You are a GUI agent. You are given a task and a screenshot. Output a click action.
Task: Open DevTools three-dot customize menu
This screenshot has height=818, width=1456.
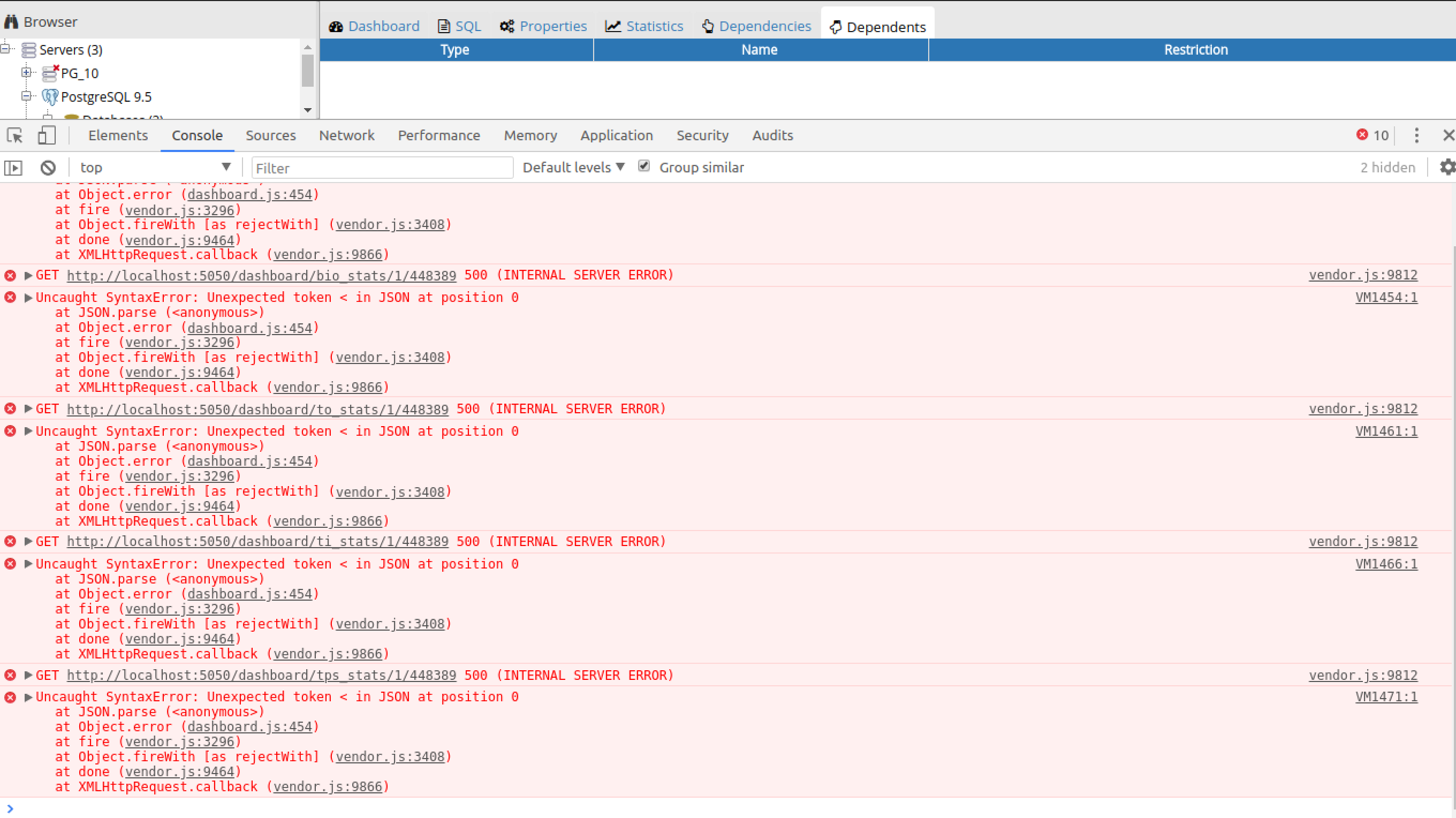click(x=1416, y=135)
